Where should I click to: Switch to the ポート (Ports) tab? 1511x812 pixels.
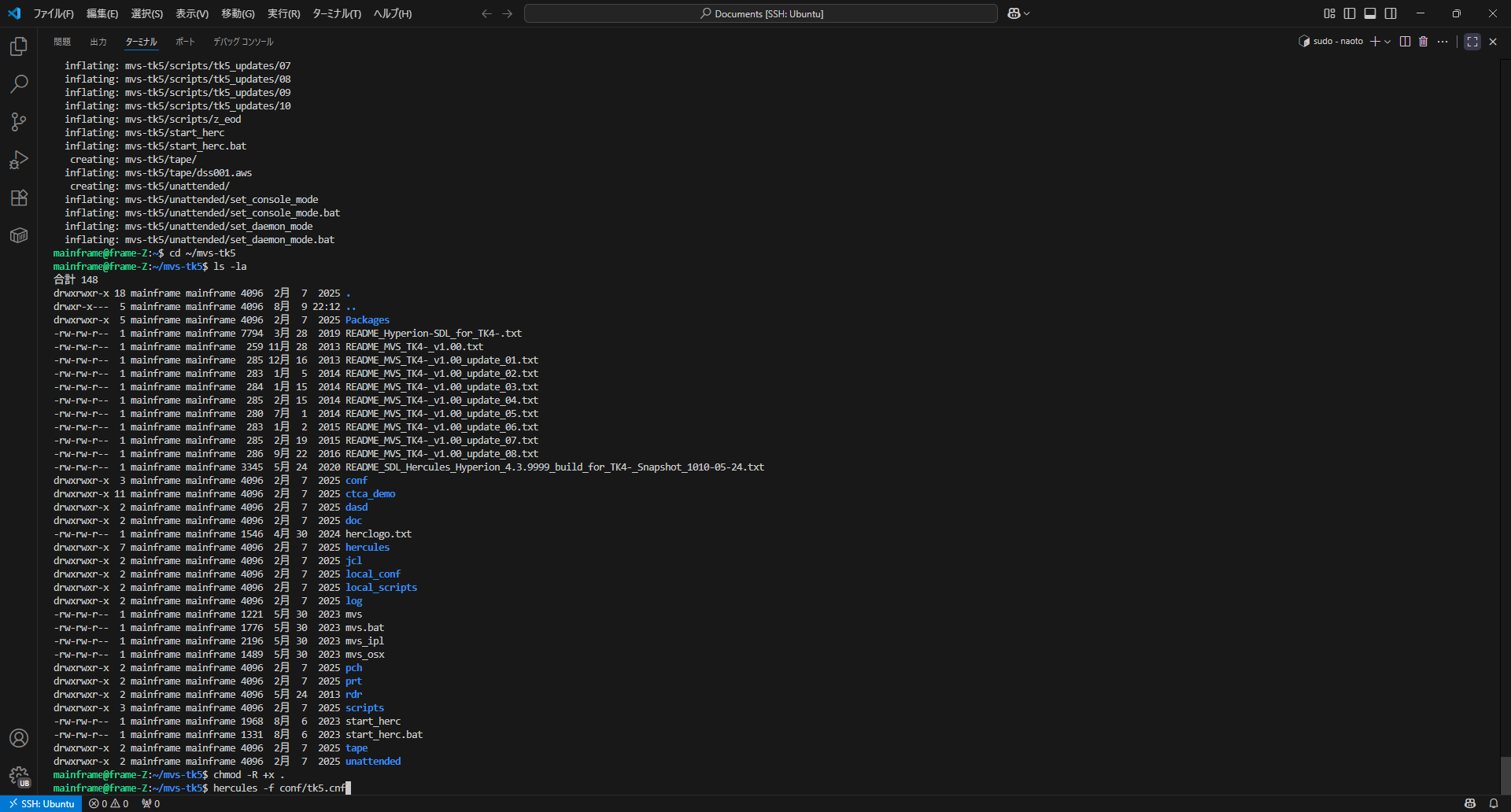185,42
